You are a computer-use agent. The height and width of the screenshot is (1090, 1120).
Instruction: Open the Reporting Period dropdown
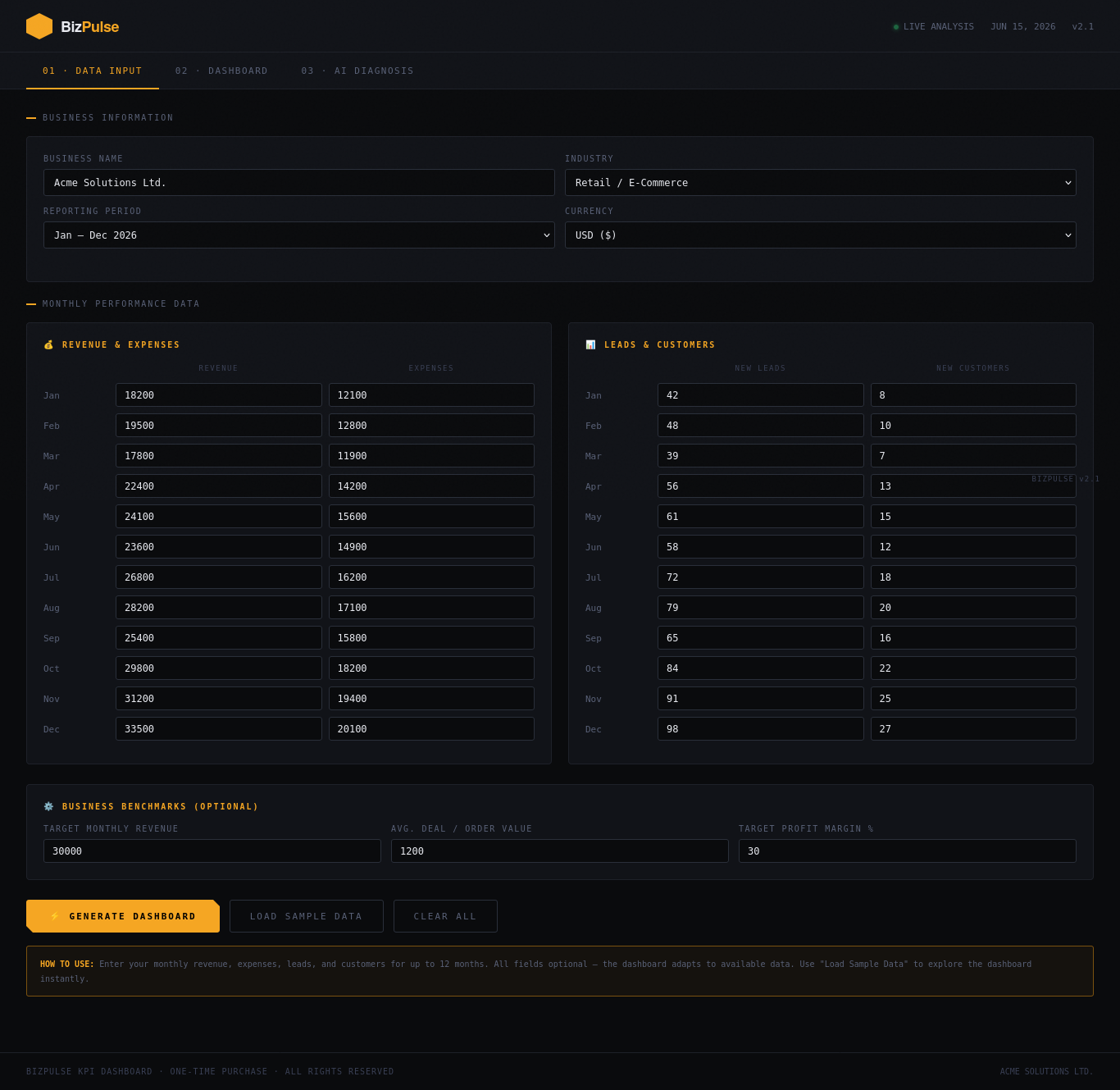[298, 235]
